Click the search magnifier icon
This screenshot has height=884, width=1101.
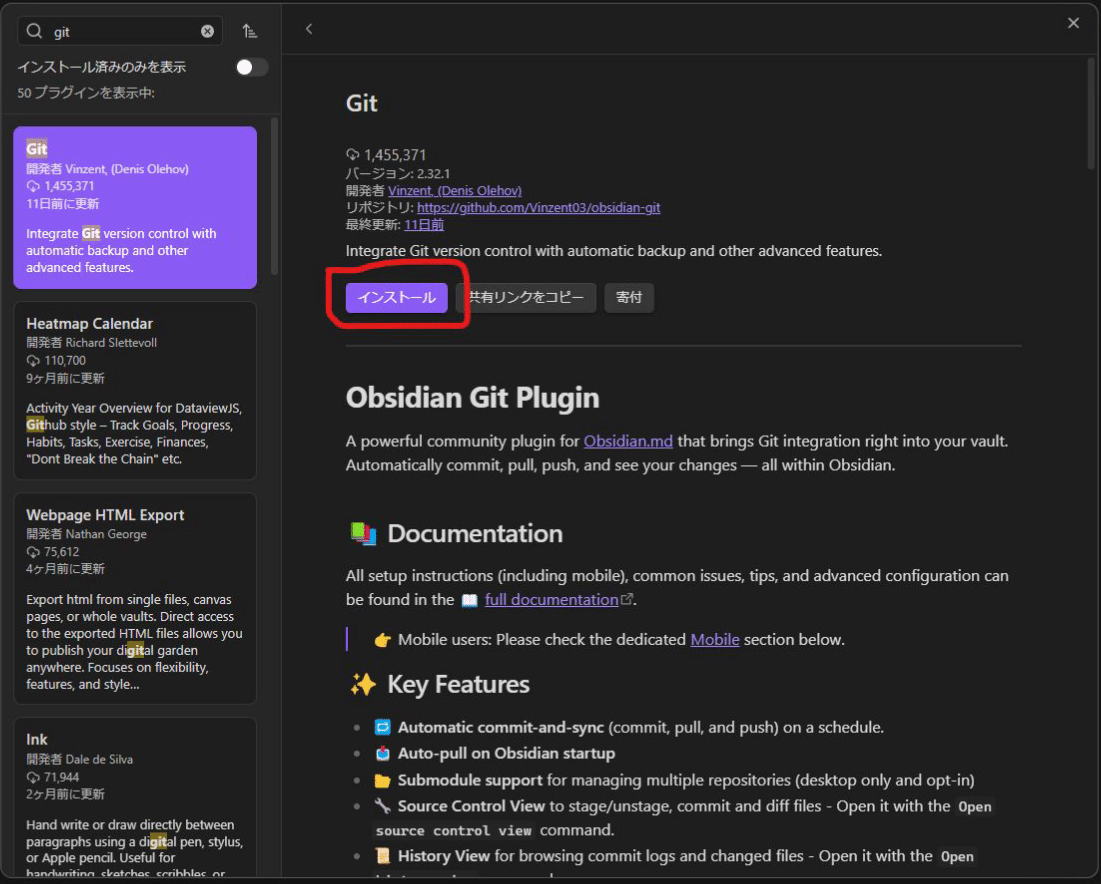[x=34, y=32]
